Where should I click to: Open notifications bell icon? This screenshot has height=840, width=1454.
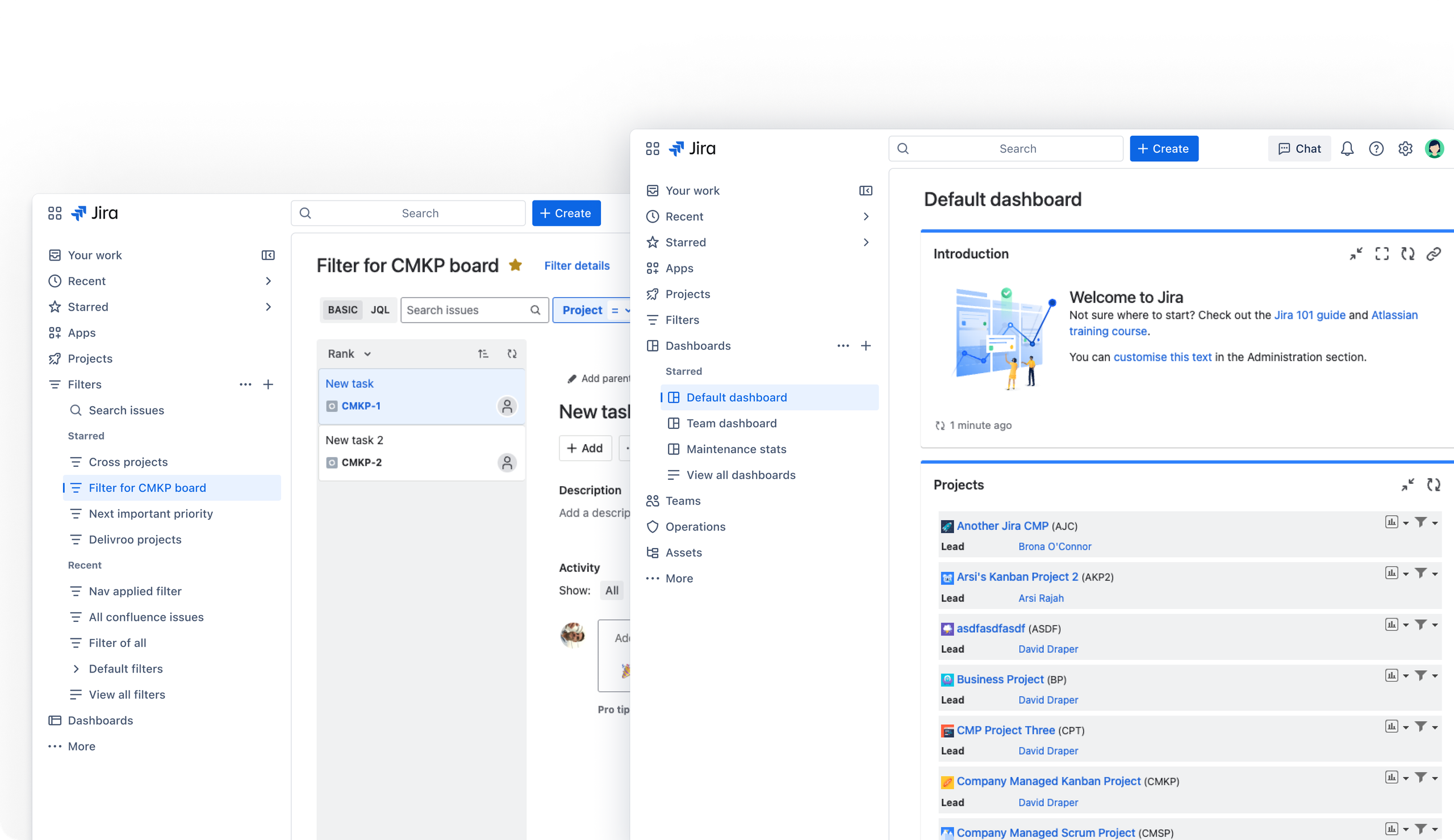[1347, 149]
